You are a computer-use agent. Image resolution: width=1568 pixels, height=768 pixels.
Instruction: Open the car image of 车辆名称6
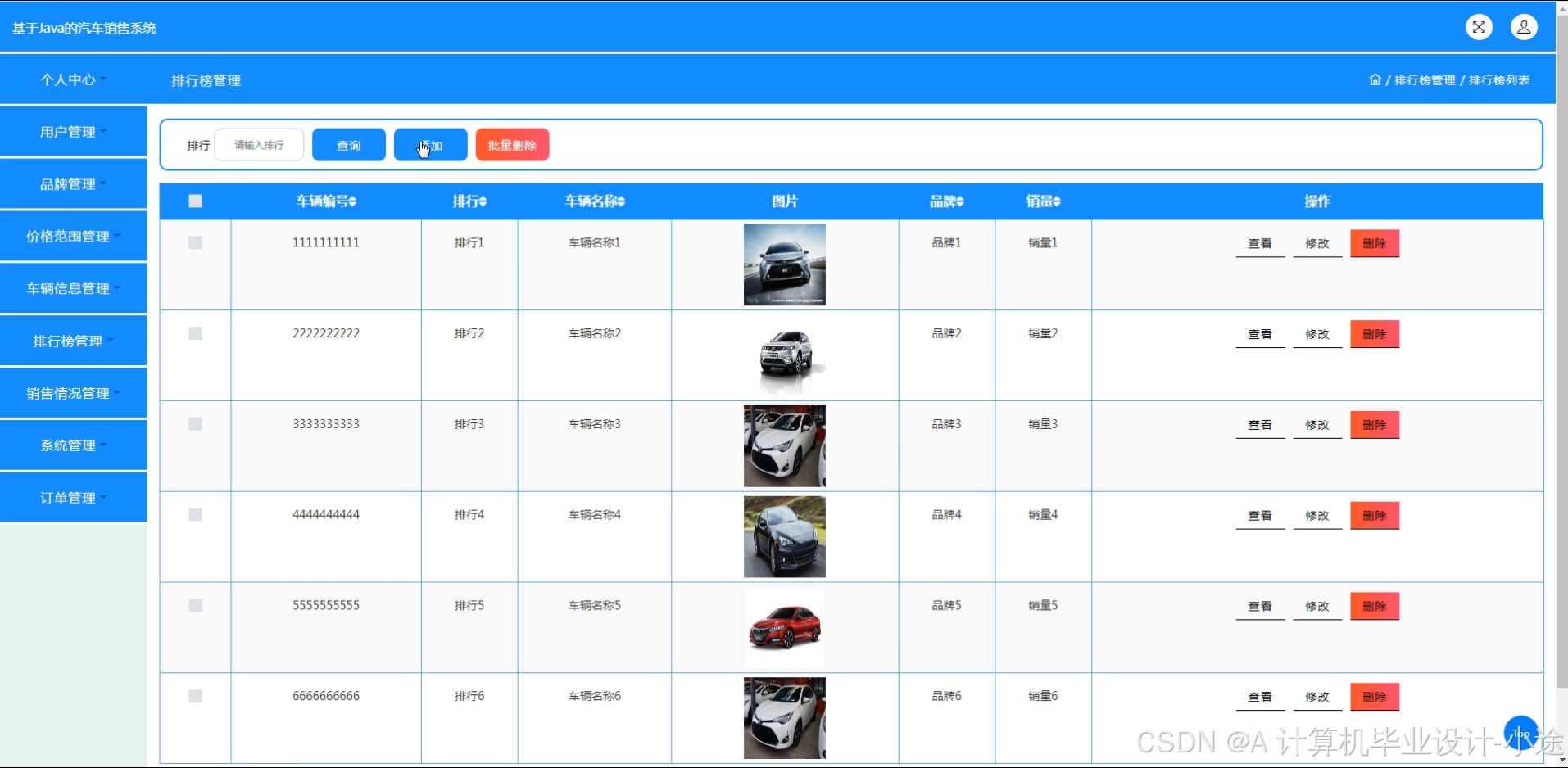[x=785, y=718]
